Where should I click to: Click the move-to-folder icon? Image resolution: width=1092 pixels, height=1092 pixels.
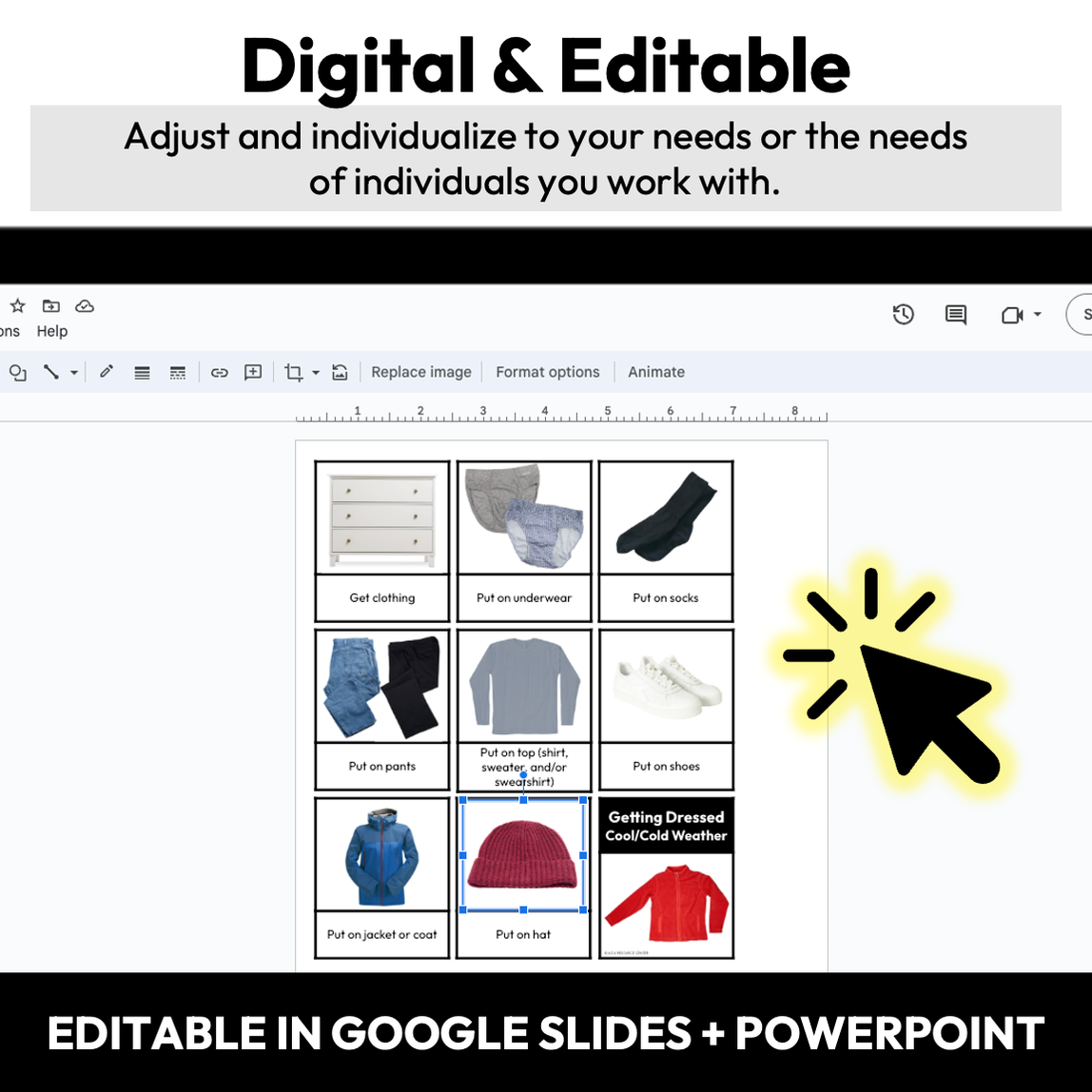(x=51, y=306)
